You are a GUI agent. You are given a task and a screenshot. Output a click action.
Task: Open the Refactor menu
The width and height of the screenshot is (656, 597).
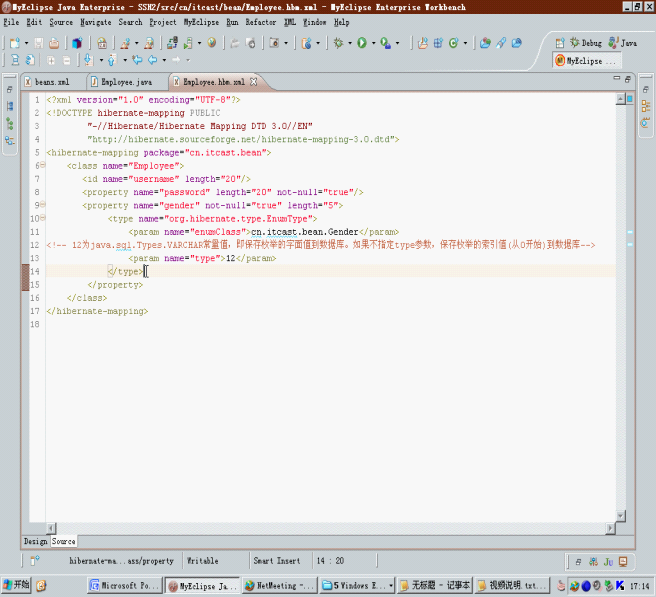261,21
